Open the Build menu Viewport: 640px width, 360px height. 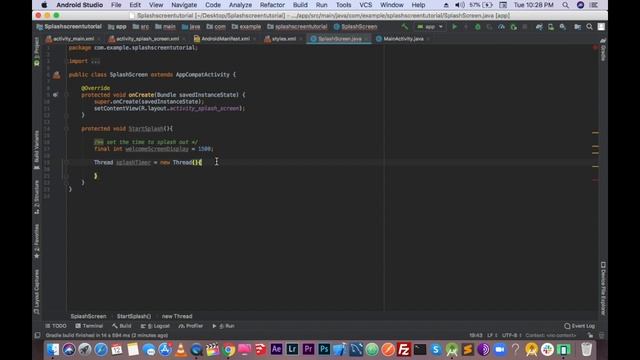point(300,5)
